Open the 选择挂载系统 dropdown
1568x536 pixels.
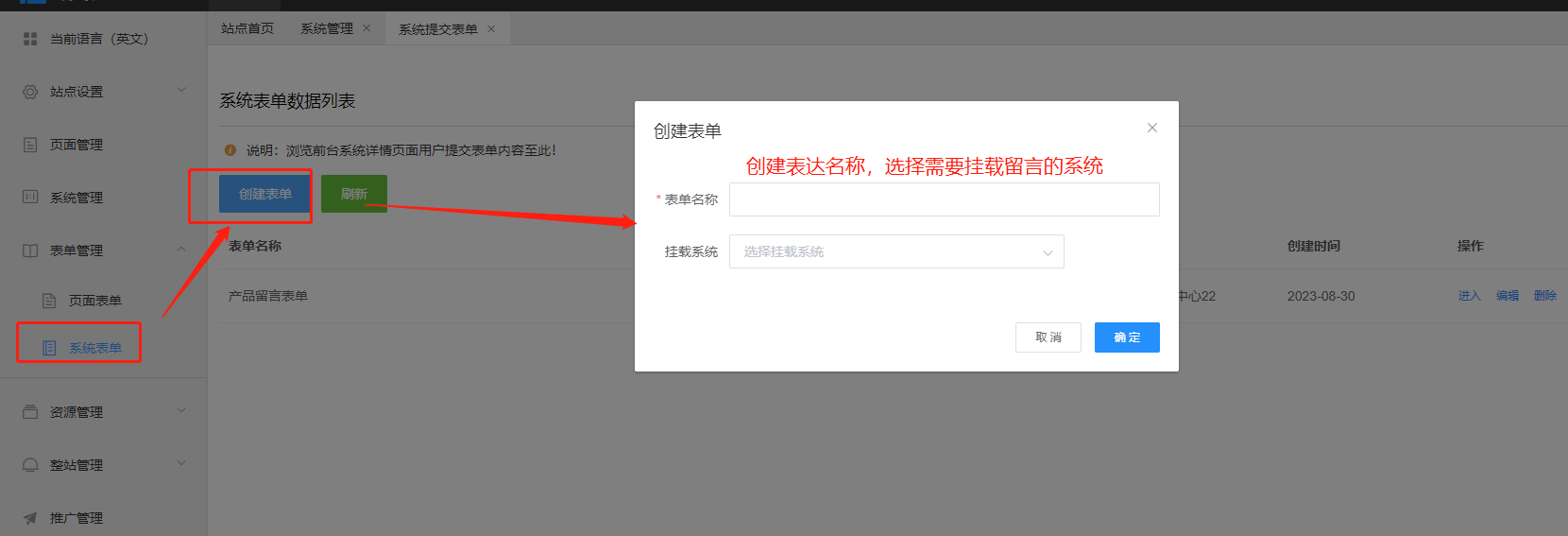click(896, 251)
